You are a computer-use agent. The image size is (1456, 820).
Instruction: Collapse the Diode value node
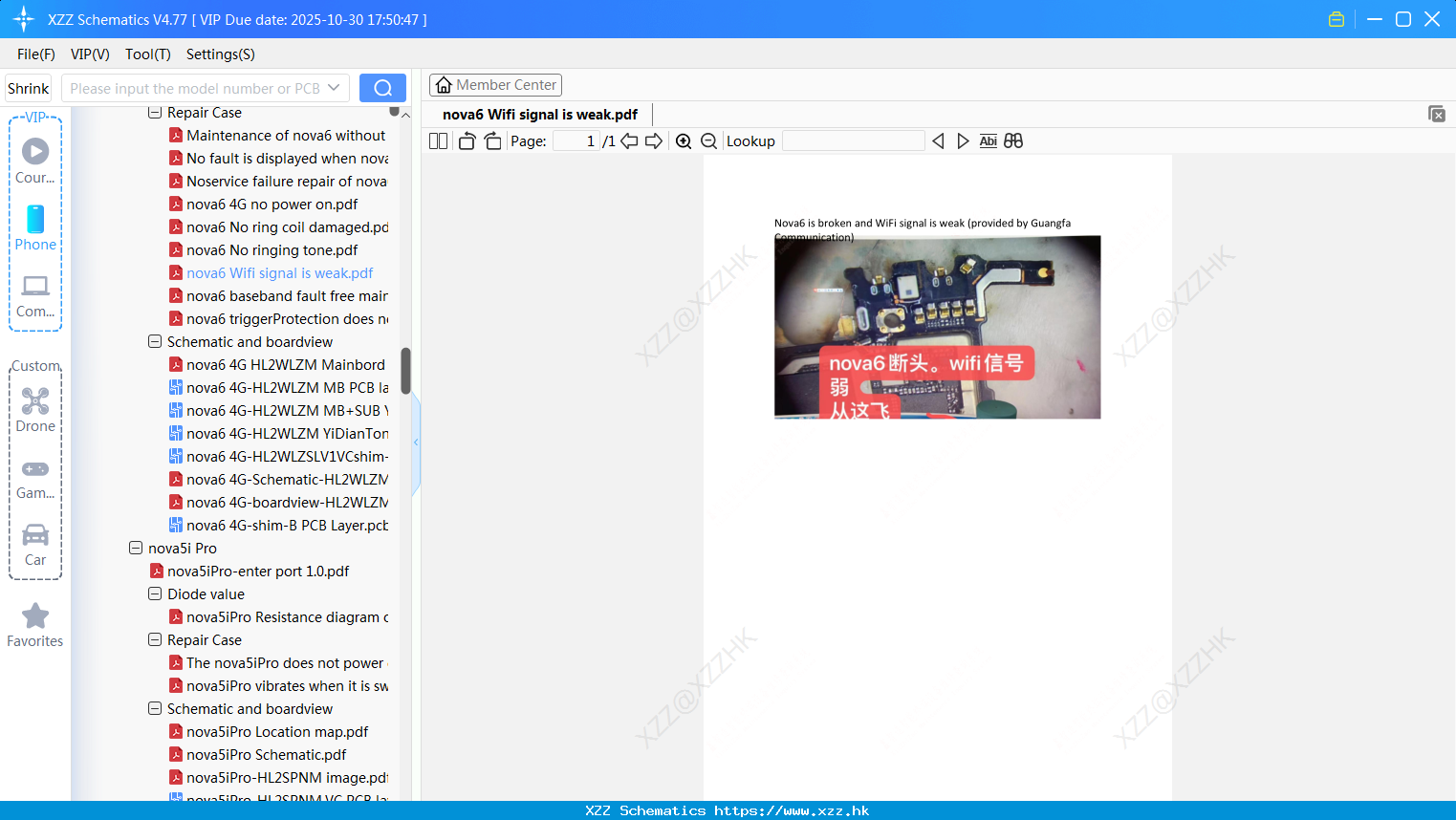click(155, 594)
